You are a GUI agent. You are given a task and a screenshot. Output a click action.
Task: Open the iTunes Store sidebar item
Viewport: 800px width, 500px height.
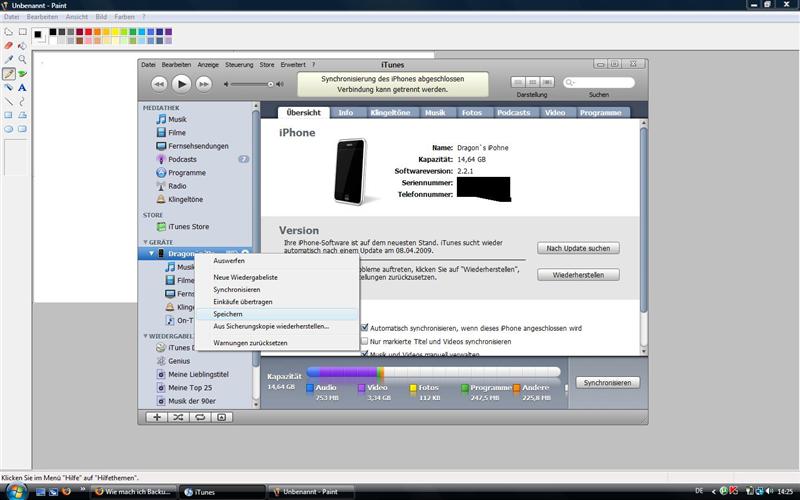(x=187, y=226)
